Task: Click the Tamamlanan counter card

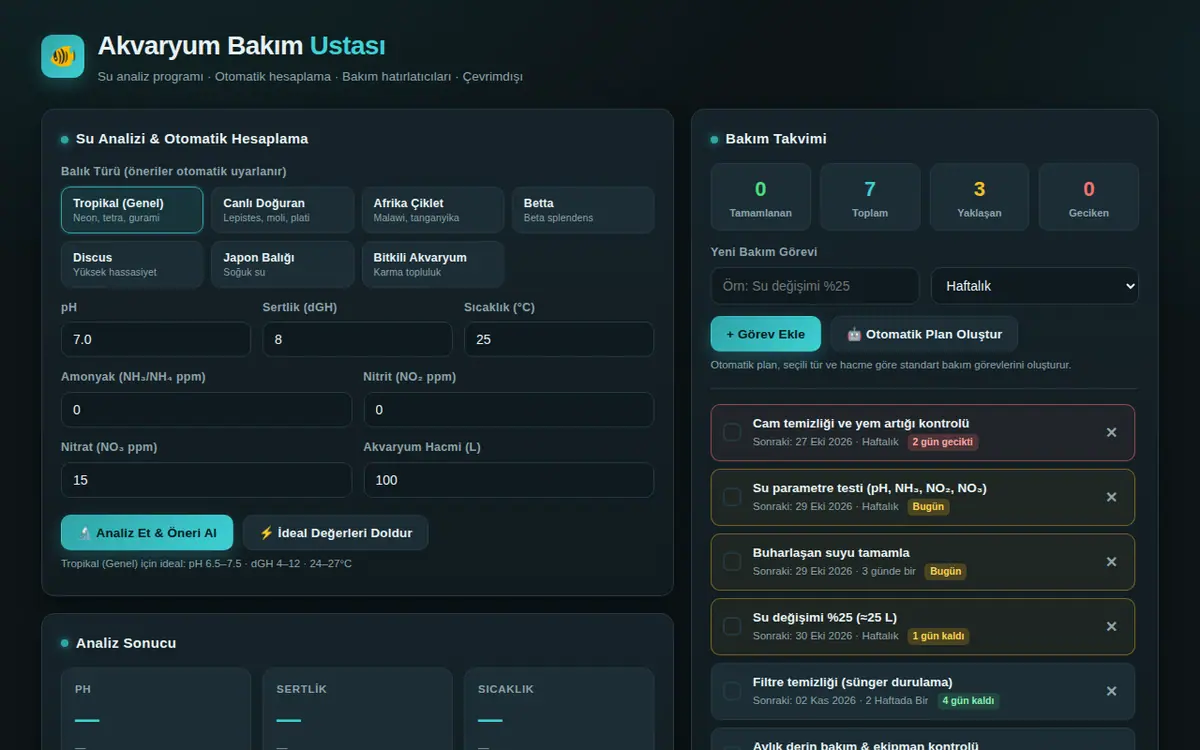Action: click(761, 197)
